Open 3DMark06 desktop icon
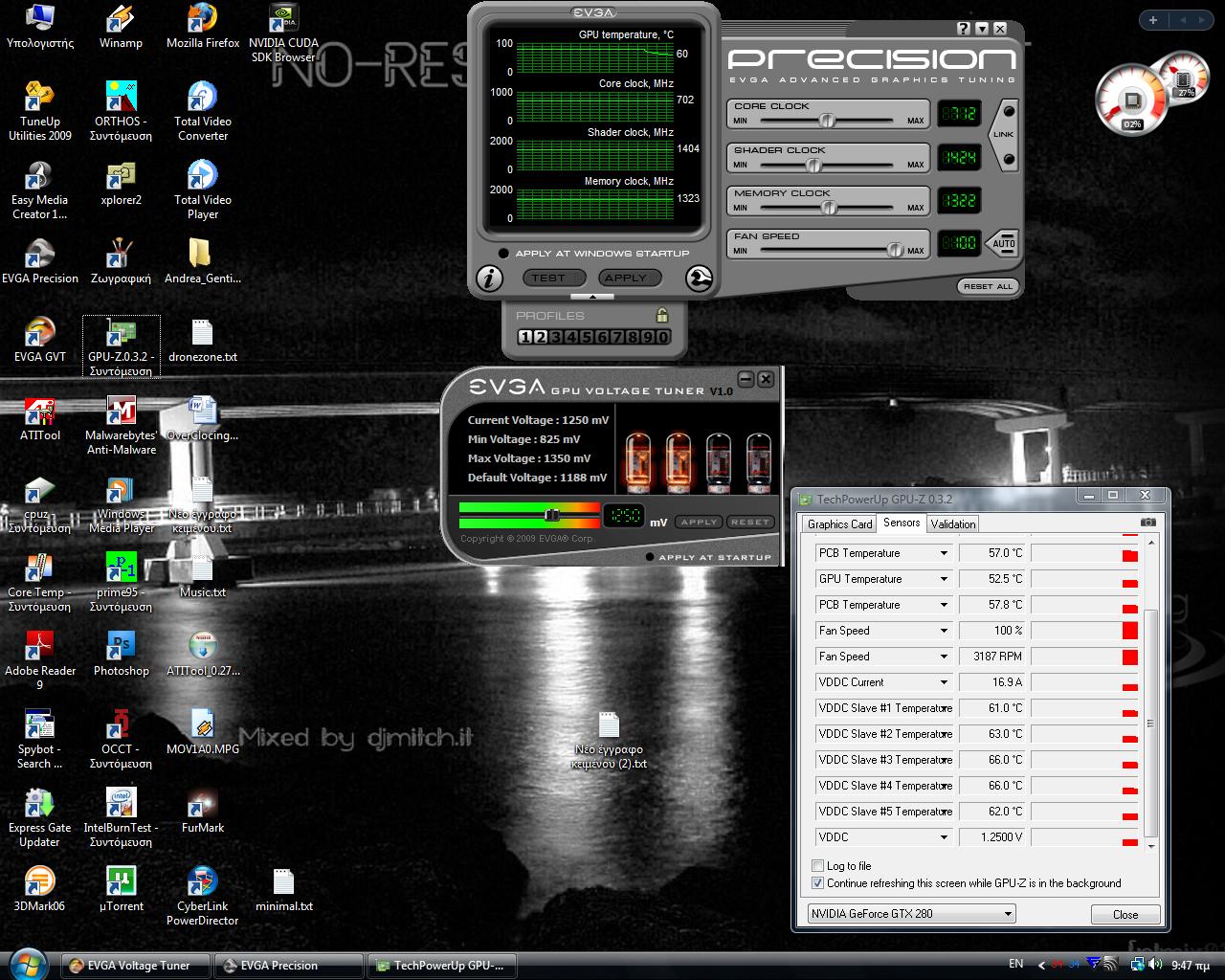This screenshot has width=1225, height=980. [x=40, y=890]
